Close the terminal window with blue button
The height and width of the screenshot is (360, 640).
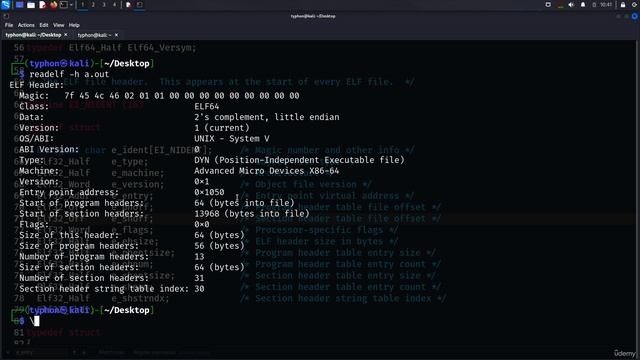point(635,16)
